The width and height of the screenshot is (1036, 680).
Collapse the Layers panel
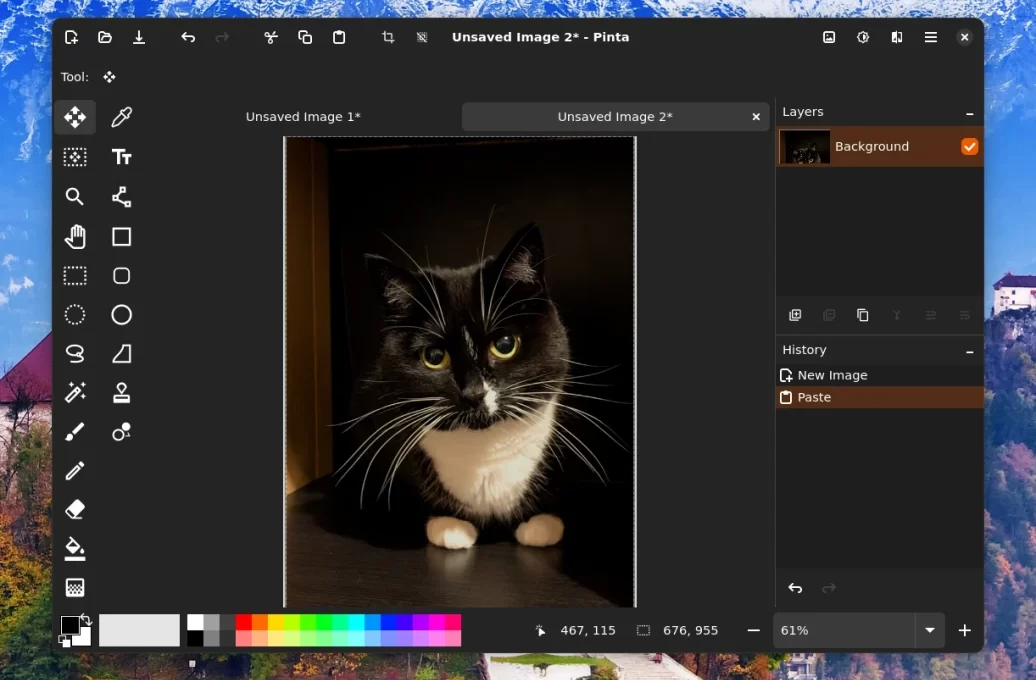point(969,113)
